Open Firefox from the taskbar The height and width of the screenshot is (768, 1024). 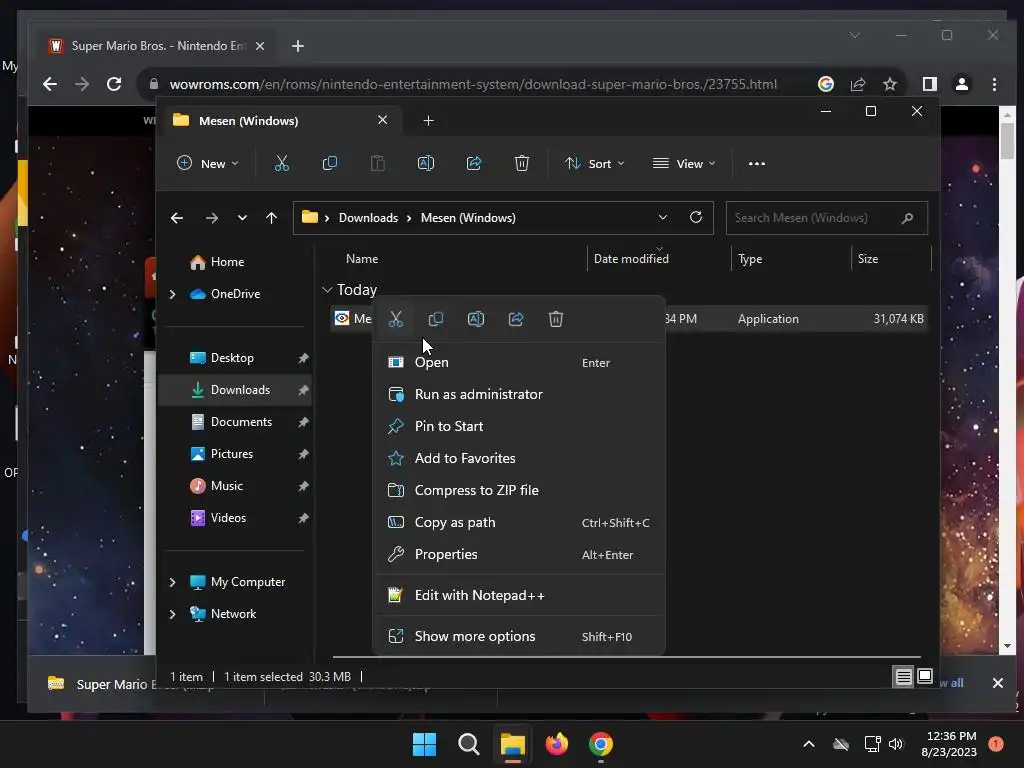coord(556,744)
